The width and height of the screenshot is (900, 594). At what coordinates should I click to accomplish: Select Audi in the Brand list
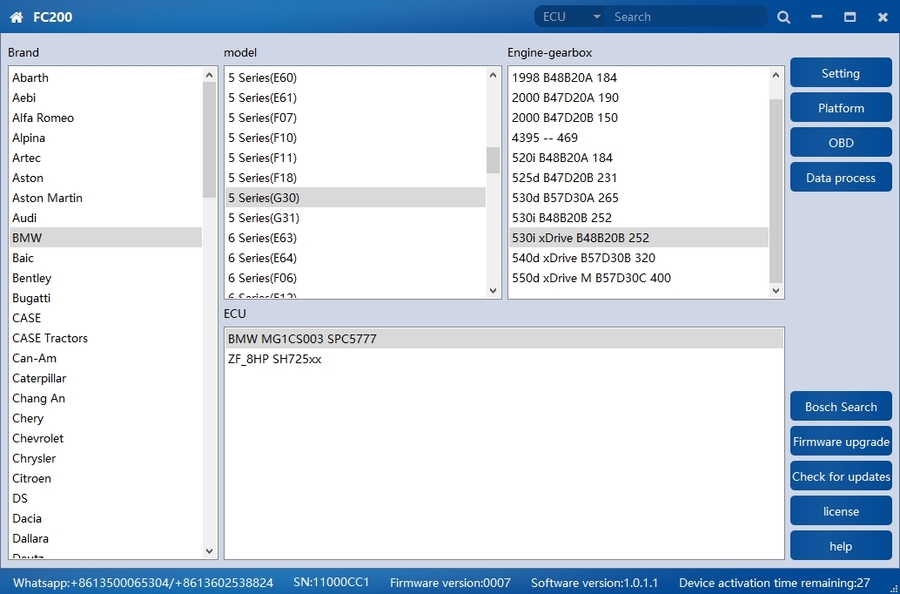25,218
